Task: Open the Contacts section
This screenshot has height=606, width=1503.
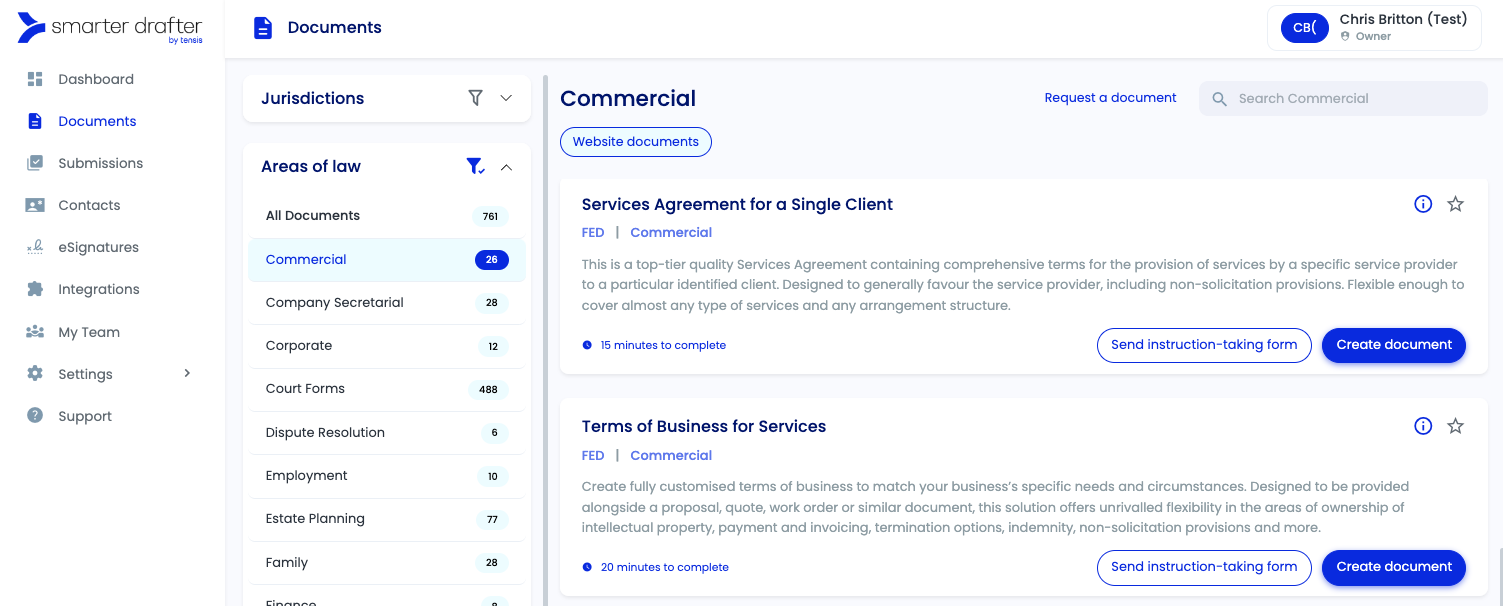Action: (87, 205)
